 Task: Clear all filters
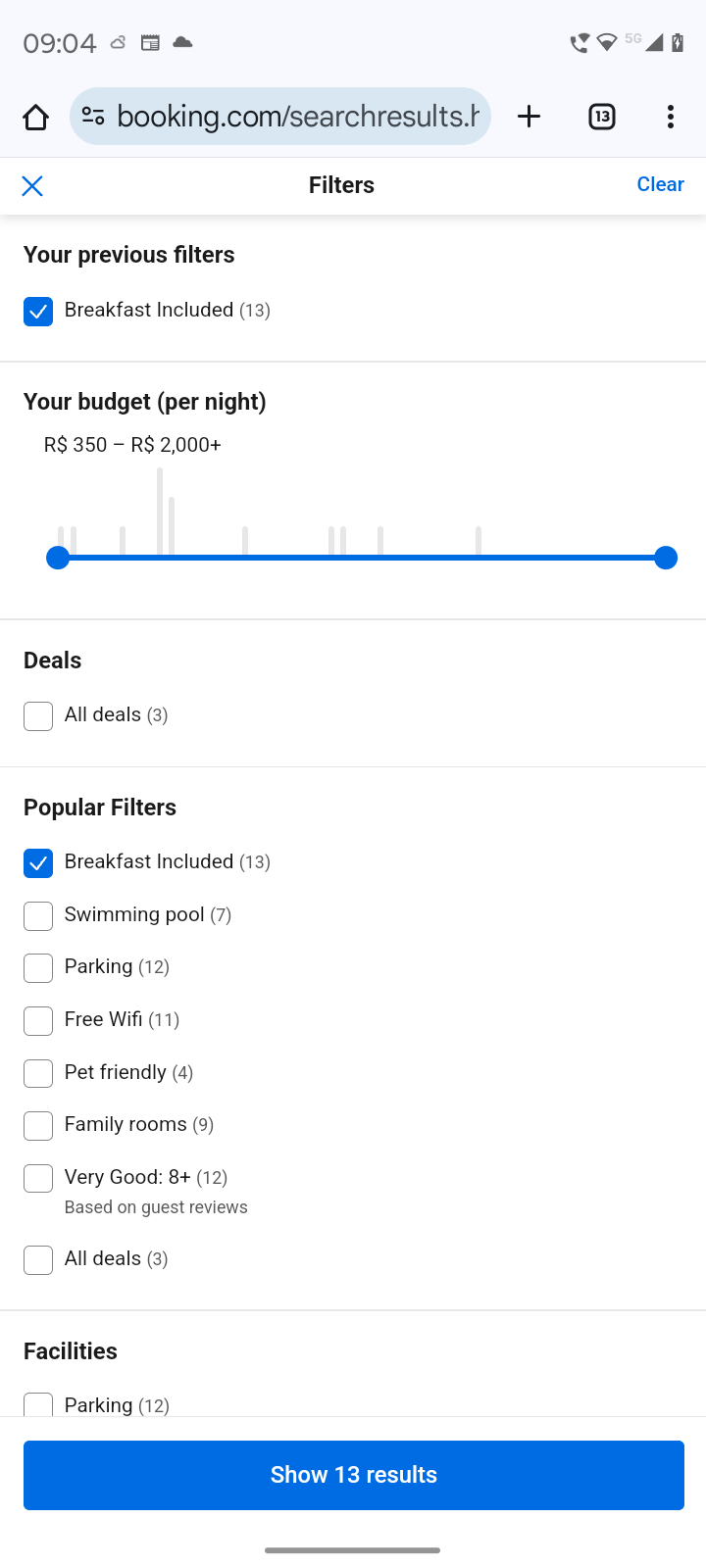tap(660, 185)
